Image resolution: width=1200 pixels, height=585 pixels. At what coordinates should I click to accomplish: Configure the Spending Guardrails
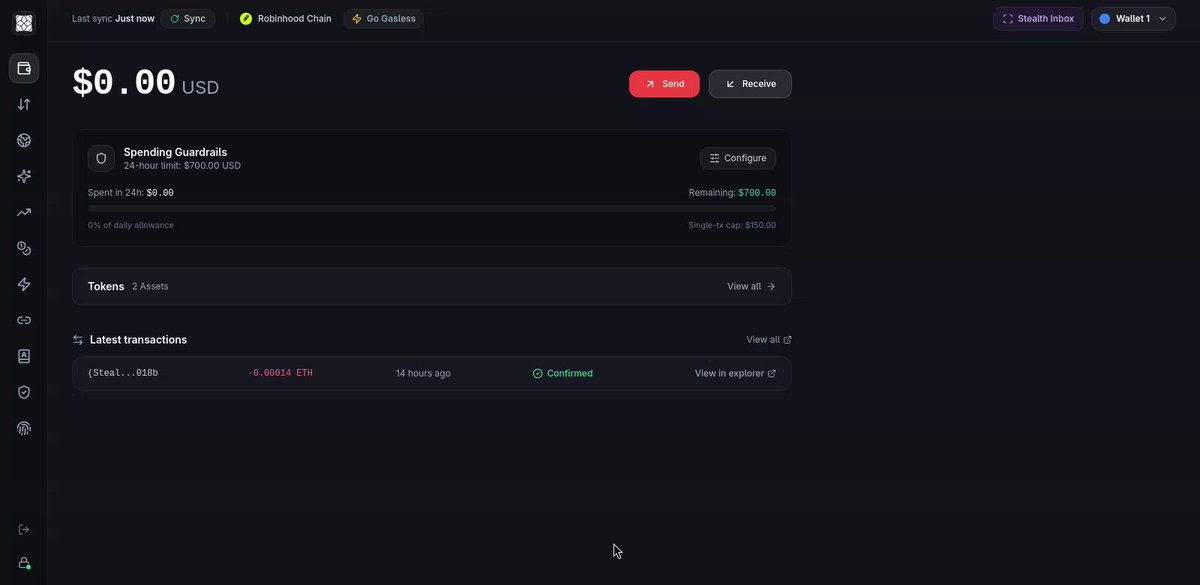pos(738,158)
